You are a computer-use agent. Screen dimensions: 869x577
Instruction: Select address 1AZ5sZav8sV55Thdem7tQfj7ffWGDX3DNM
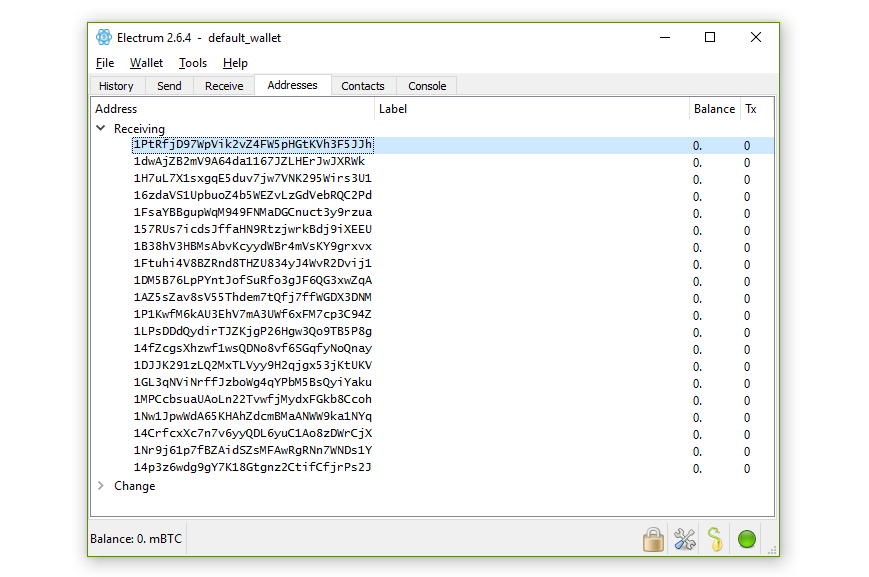(x=253, y=298)
